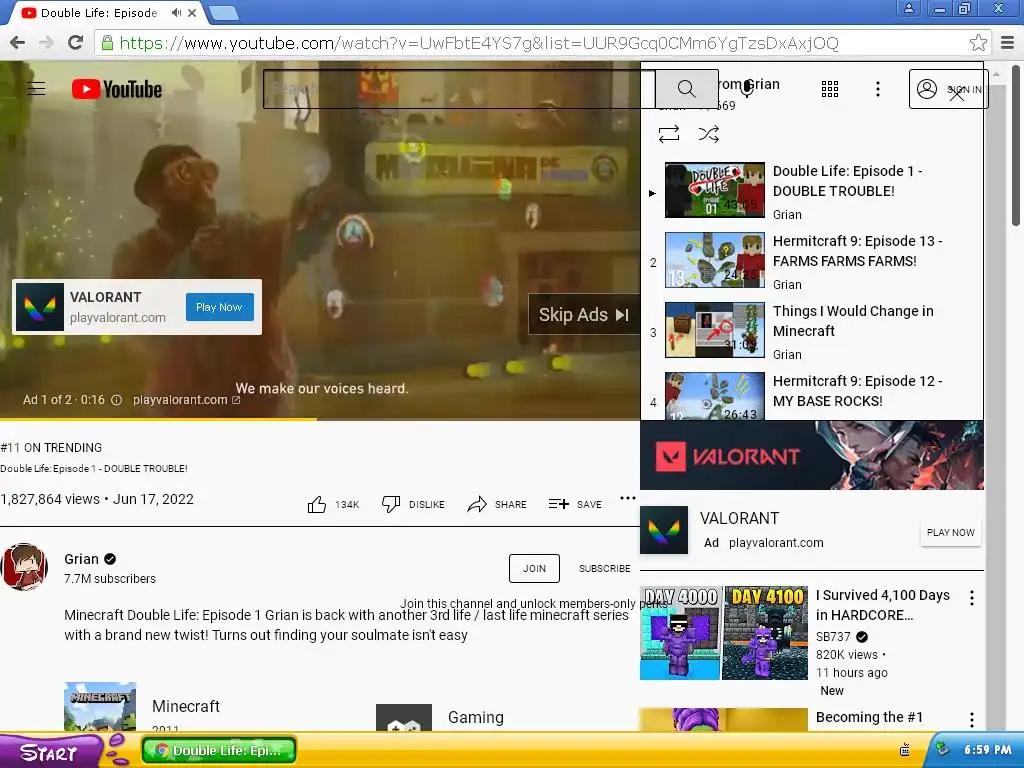This screenshot has height=768, width=1024.
Task: Click the address bar URL
Action: [x=479, y=43]
